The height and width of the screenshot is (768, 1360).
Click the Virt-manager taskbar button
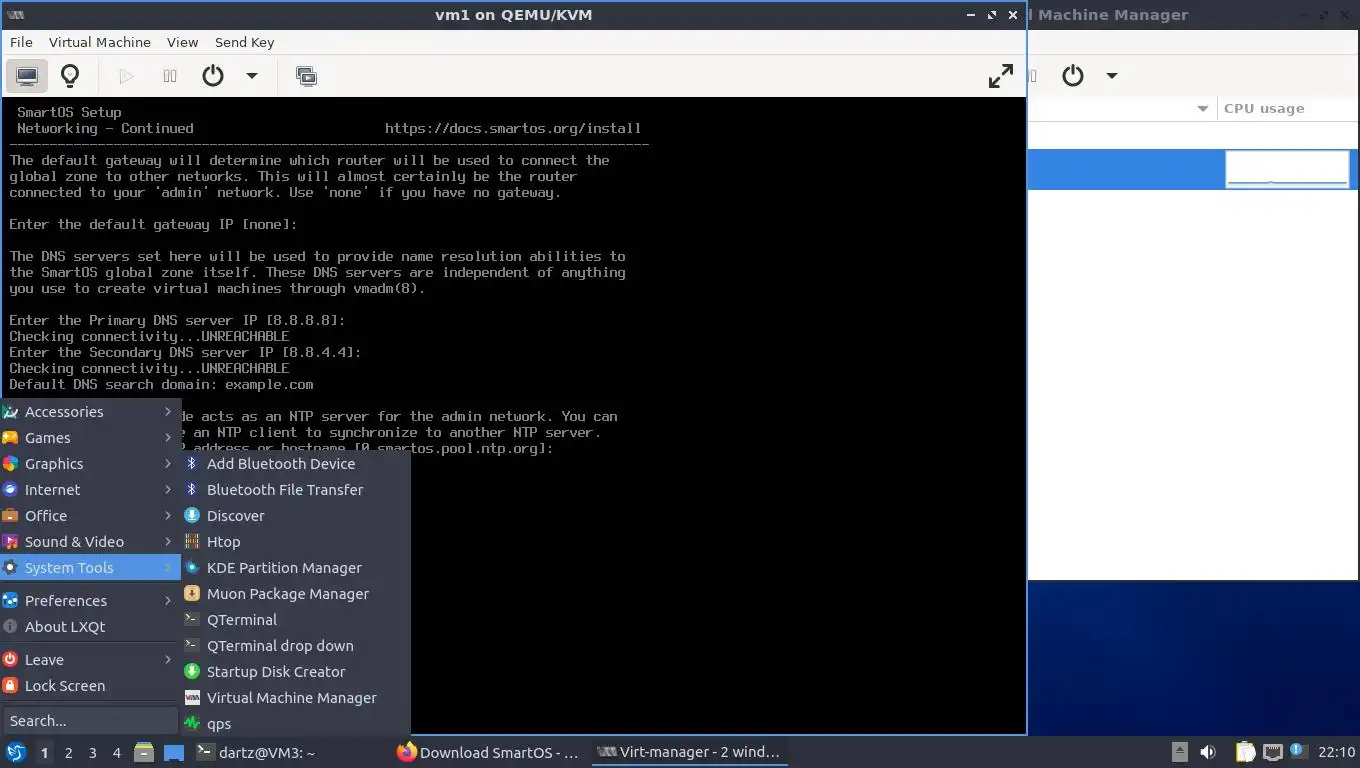688,753
